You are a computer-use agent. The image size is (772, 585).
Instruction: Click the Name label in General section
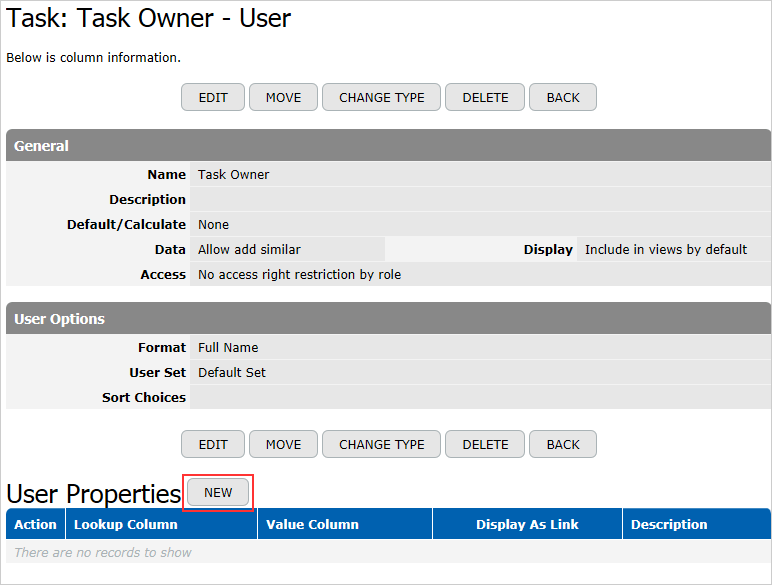[x=166, y=175]
